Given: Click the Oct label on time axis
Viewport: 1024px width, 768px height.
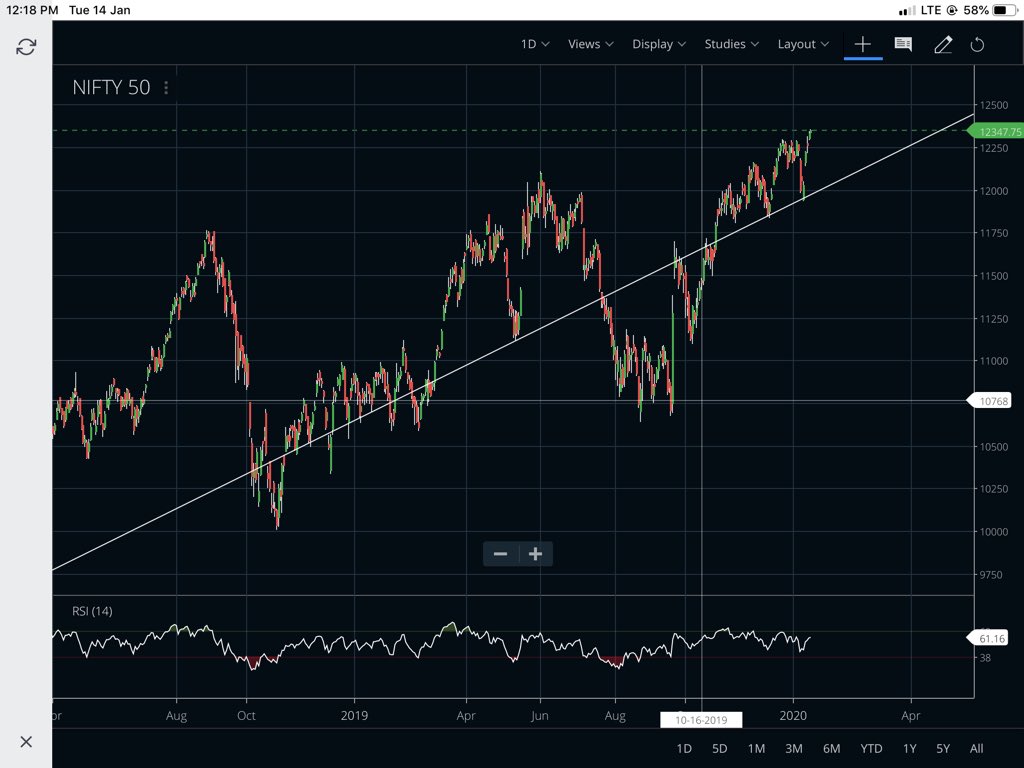Looking at the screenshot, I should (x=246, y=715).
